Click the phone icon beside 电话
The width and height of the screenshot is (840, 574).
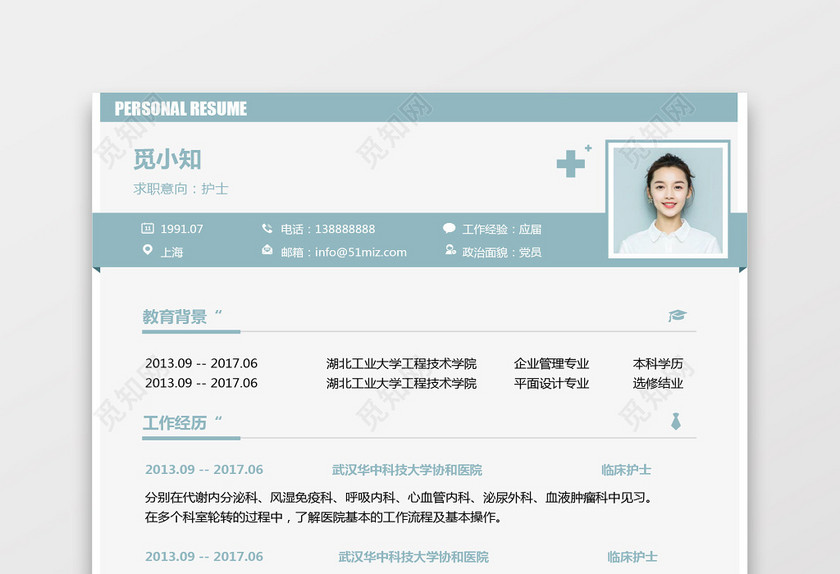click(x=267, y=228)
